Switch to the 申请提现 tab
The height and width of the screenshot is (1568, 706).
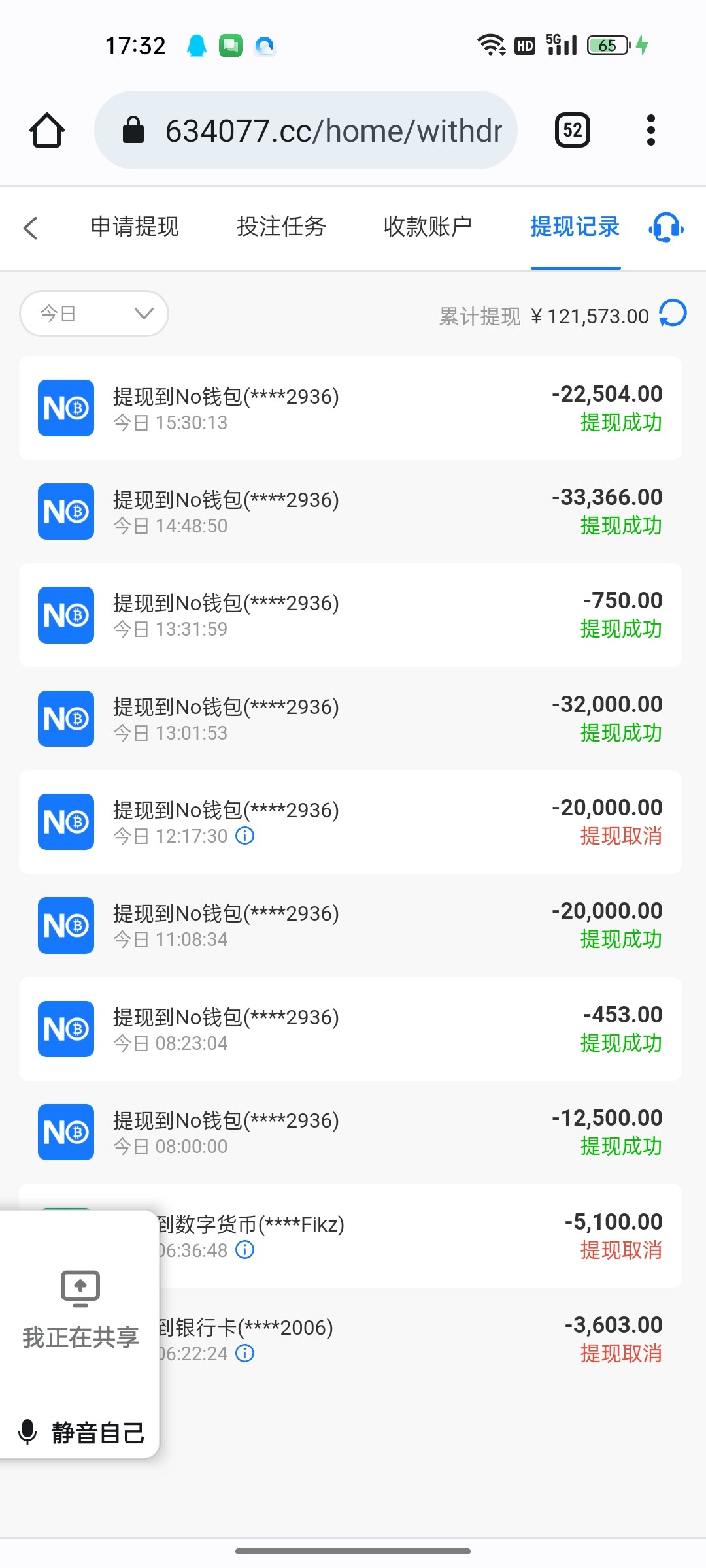[x=135, y=227]
